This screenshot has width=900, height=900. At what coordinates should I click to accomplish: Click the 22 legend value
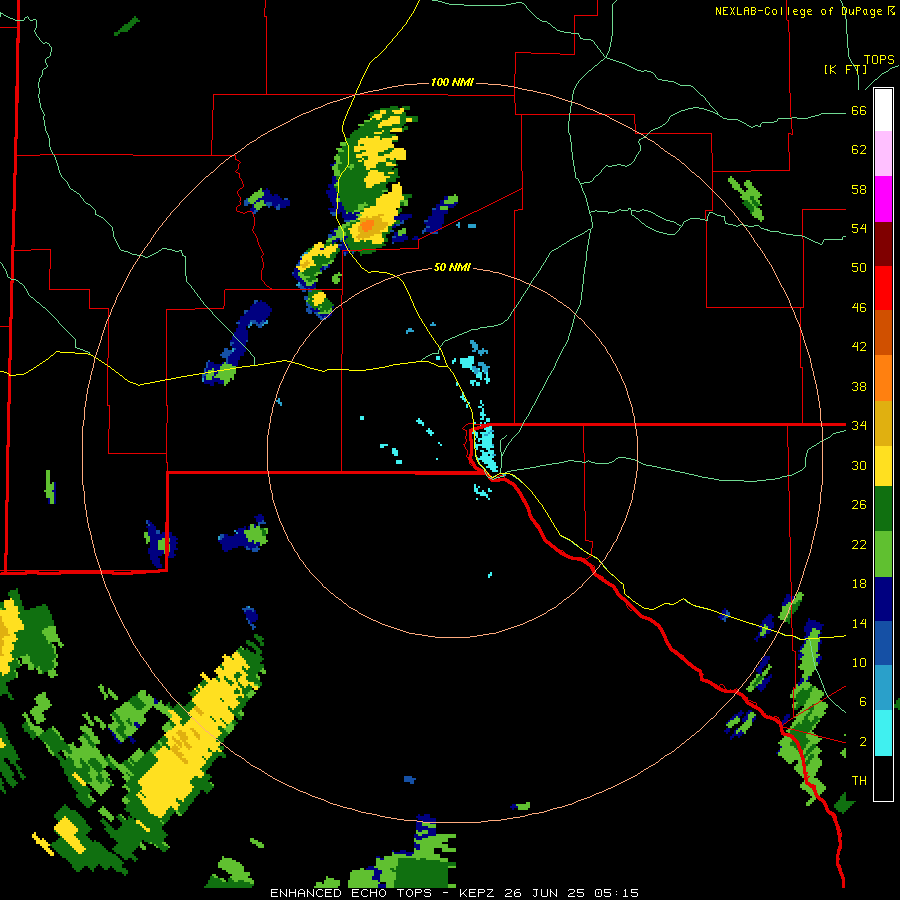point(859,544)
